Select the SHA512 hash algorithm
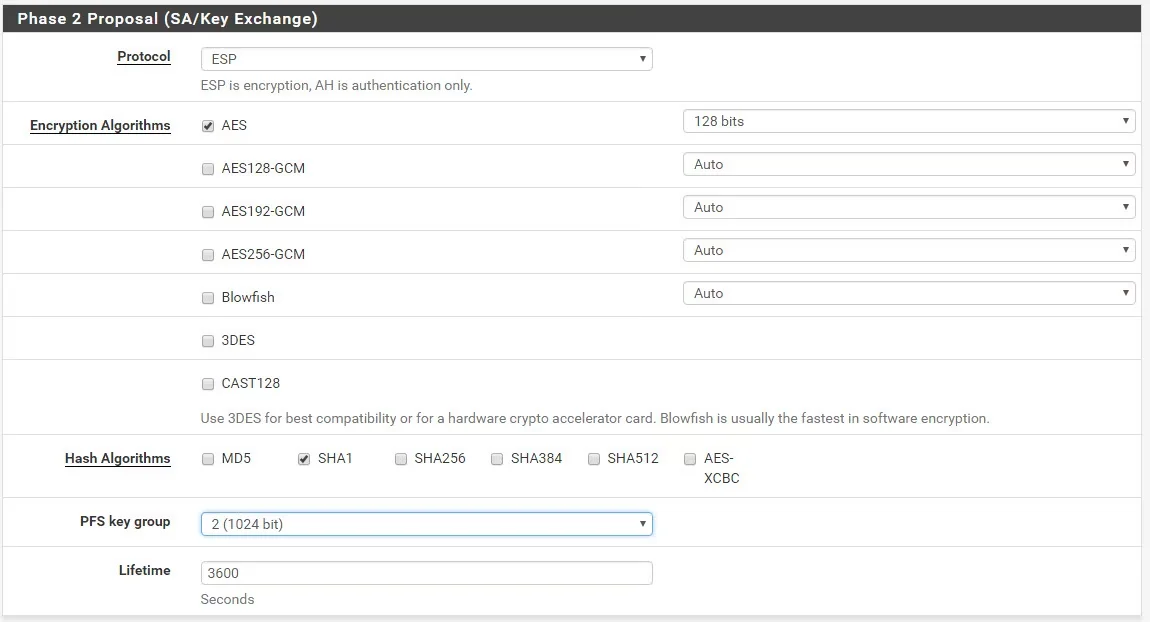 click(593, 458)
